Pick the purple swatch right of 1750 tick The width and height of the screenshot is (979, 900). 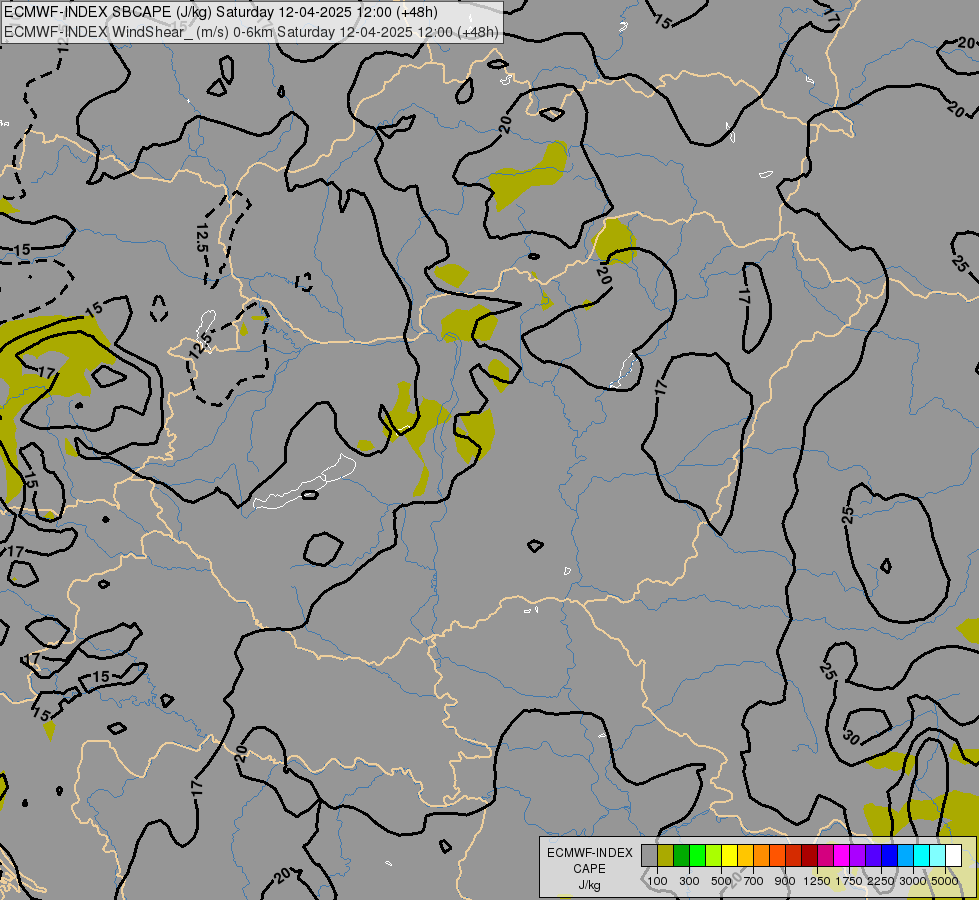(x=858, y=856)
